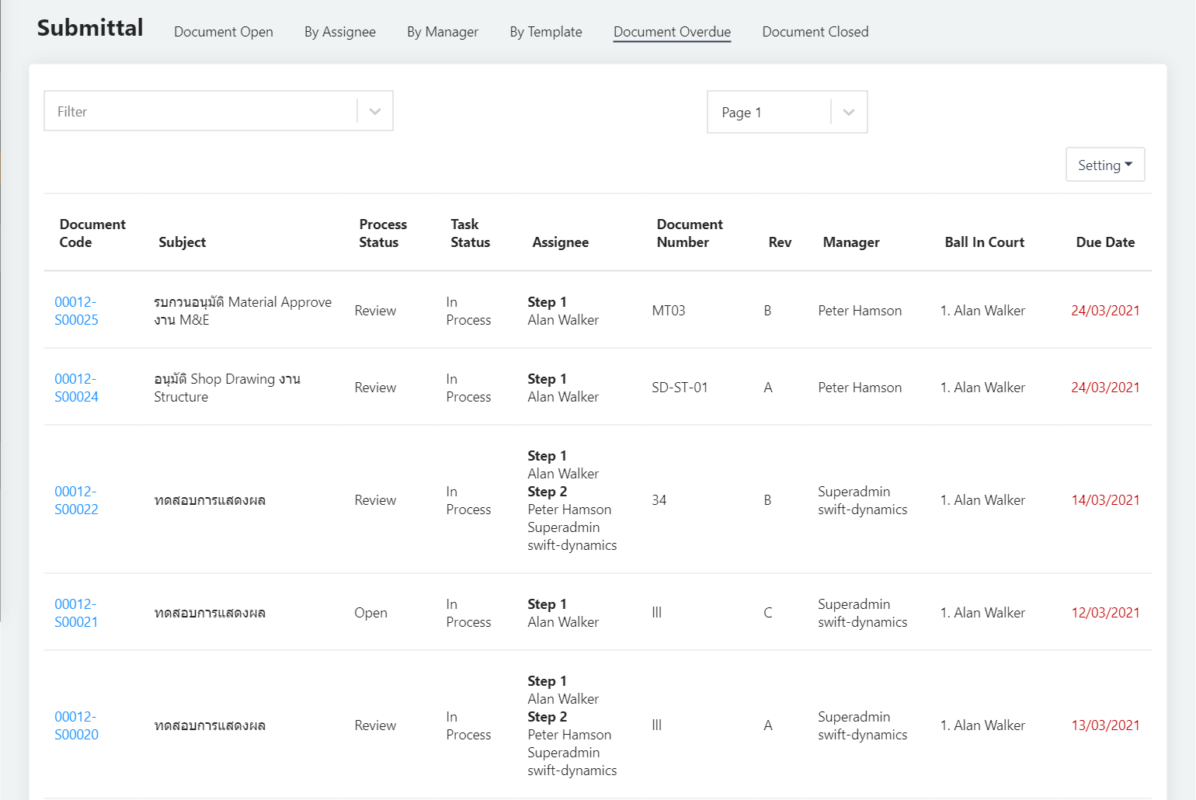Click the overdue date 24/03/2021 on MT03 row
Image resolution: width=1196 pixels, height=800 pixels.
(1105, 310)
